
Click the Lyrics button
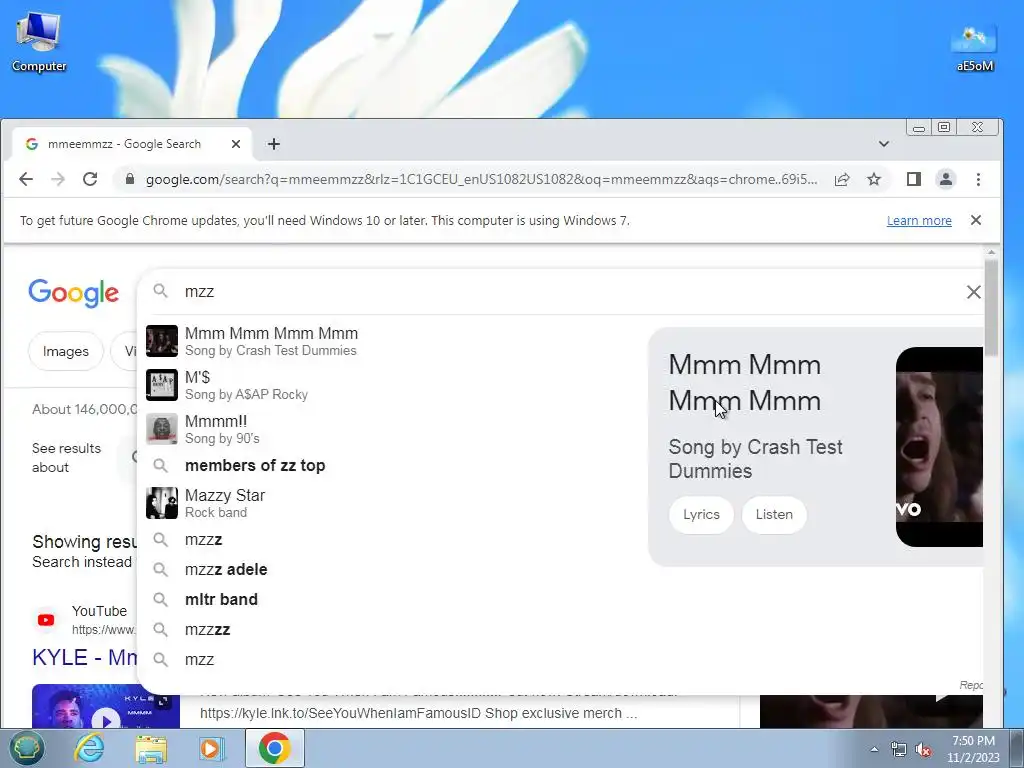(701, 515)
